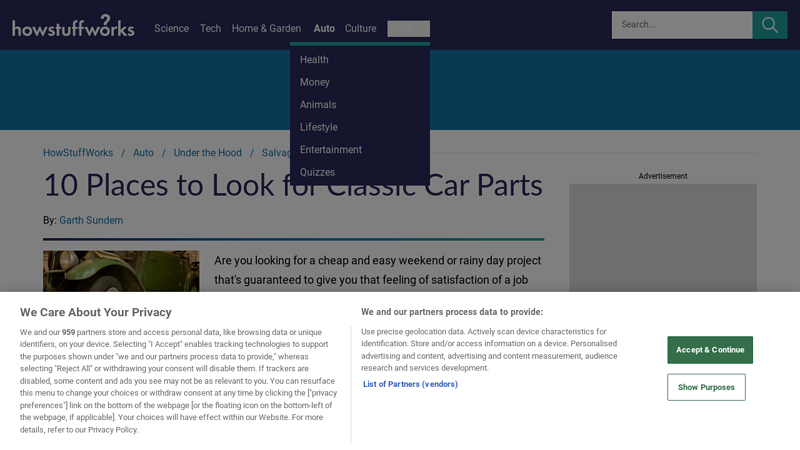The width and height of the screenshot is (800, 450).
Task: Click the classic green car thumbnail
Action: click(121, 271)
